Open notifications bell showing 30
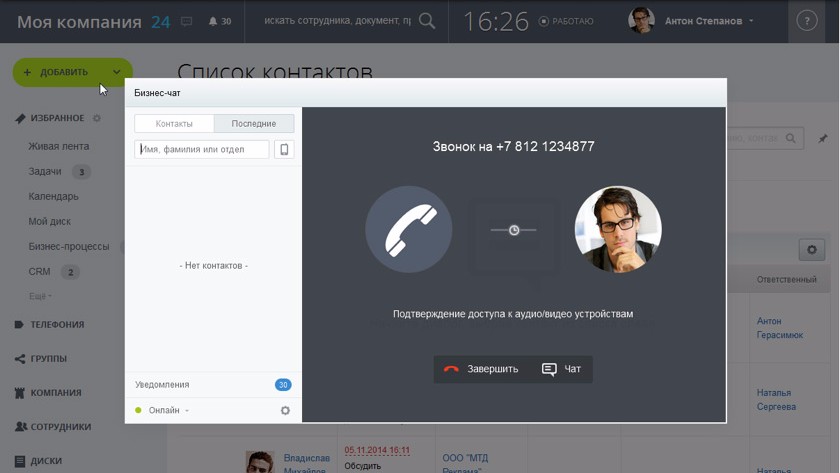This screenshot has width=840, height=473. click(220, 21)
